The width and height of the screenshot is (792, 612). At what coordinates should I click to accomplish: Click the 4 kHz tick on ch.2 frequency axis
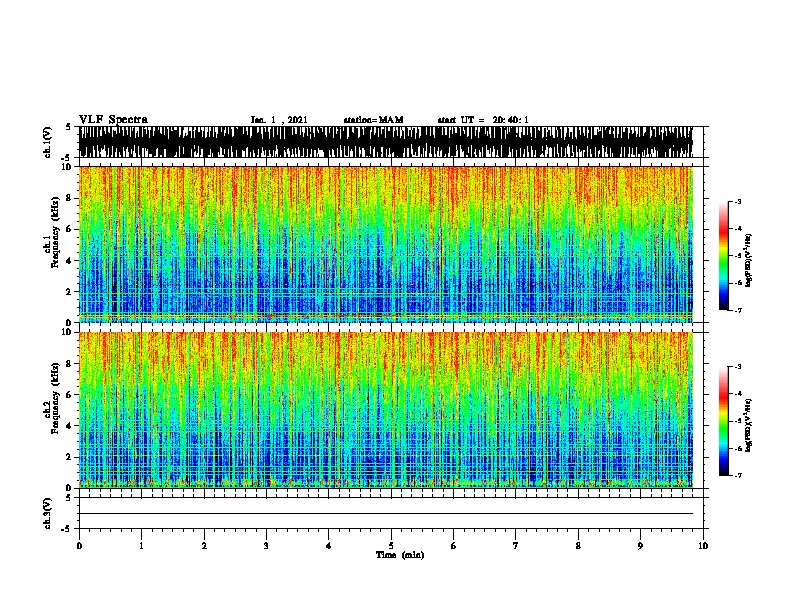70,426
